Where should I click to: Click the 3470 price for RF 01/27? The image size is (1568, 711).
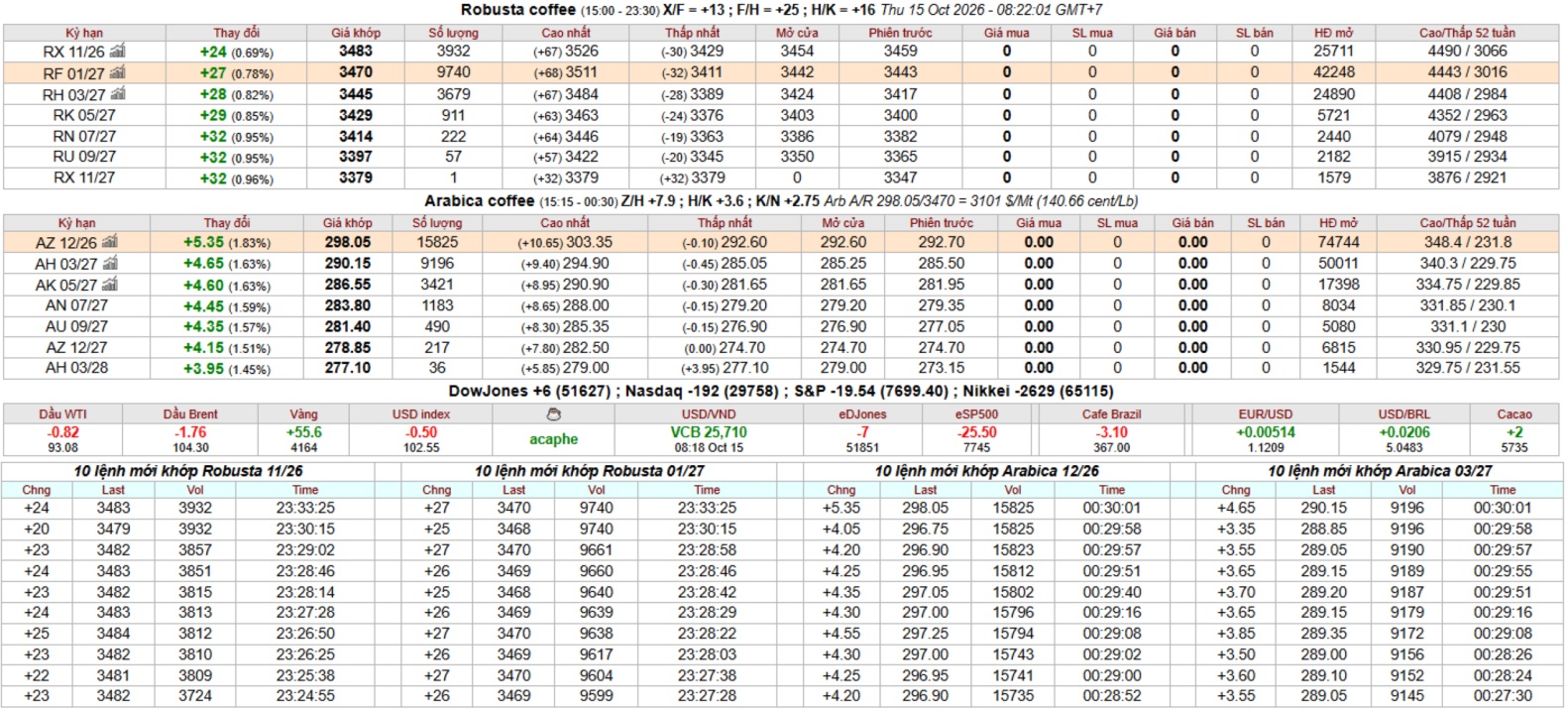tap(356, 72)
